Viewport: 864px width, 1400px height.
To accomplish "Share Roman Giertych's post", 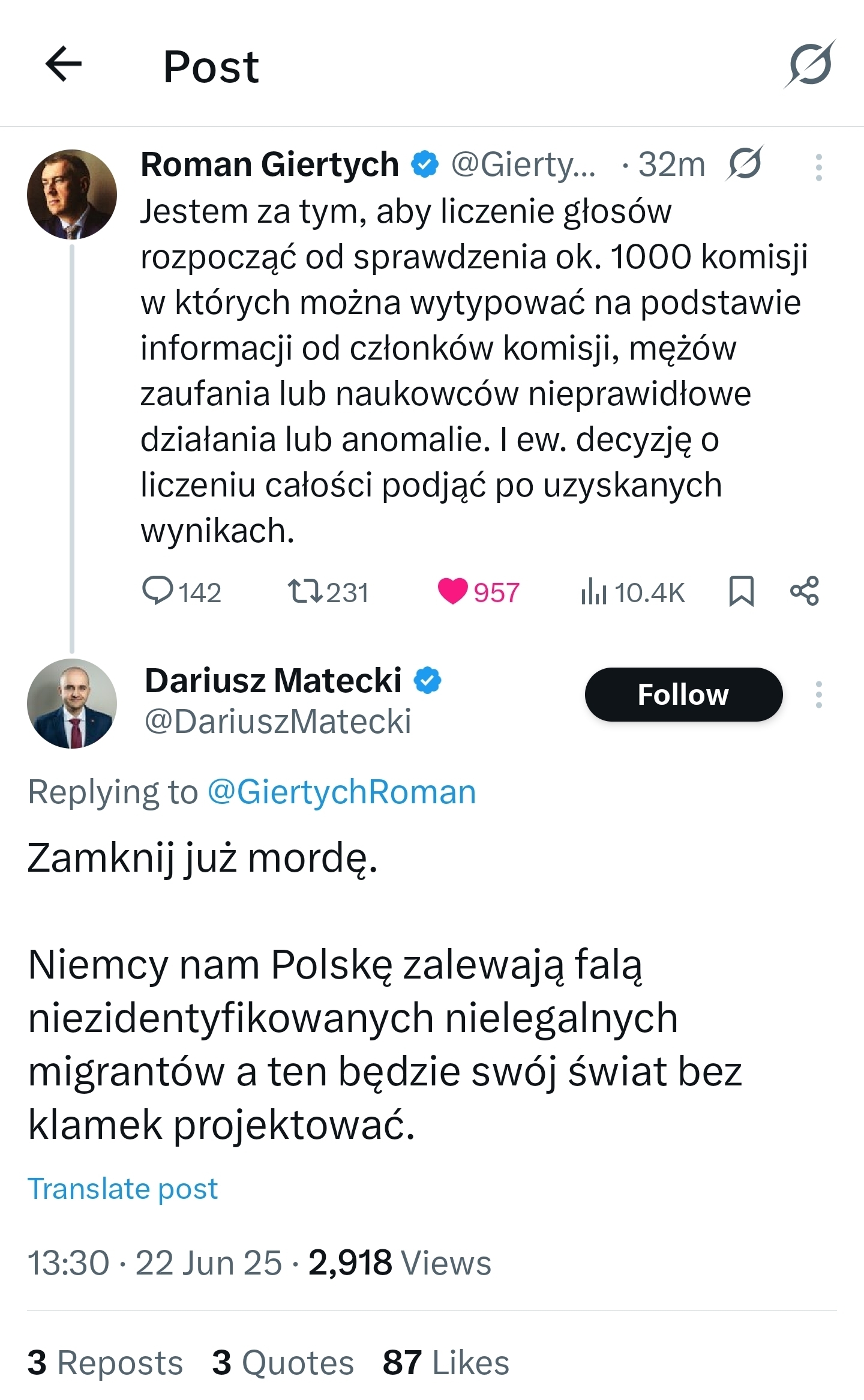I will [804, 591].
